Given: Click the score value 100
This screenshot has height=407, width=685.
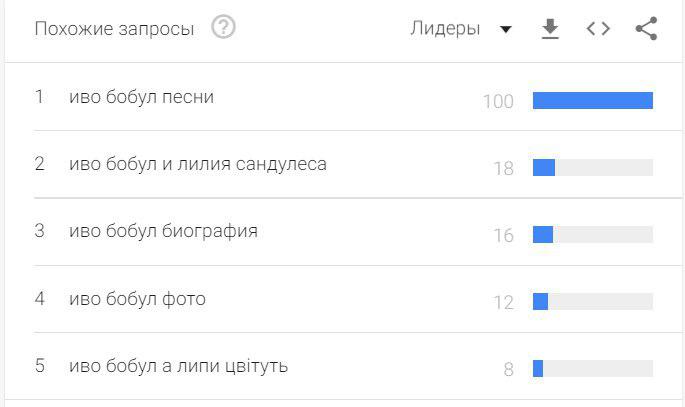Looking at the screenshot, I should point(497,101).
